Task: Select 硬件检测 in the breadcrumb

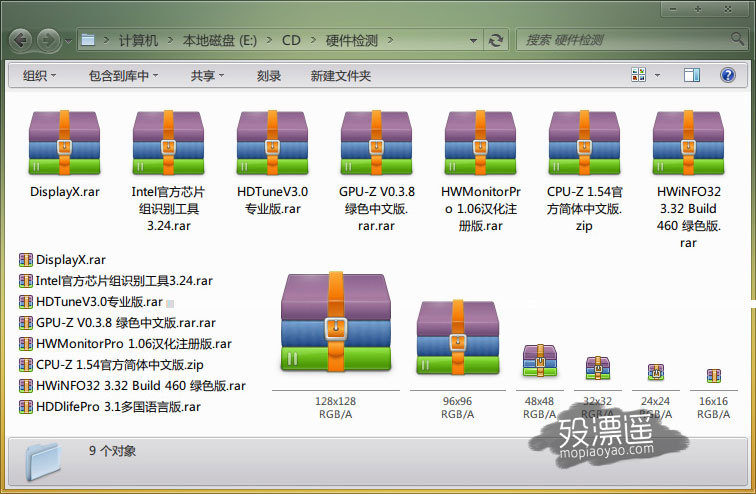Action: pyautogui.click(x=352, y=40)
